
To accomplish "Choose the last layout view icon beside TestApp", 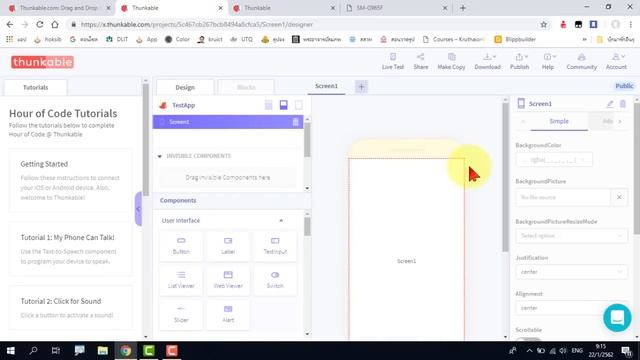I will point(299,105).
